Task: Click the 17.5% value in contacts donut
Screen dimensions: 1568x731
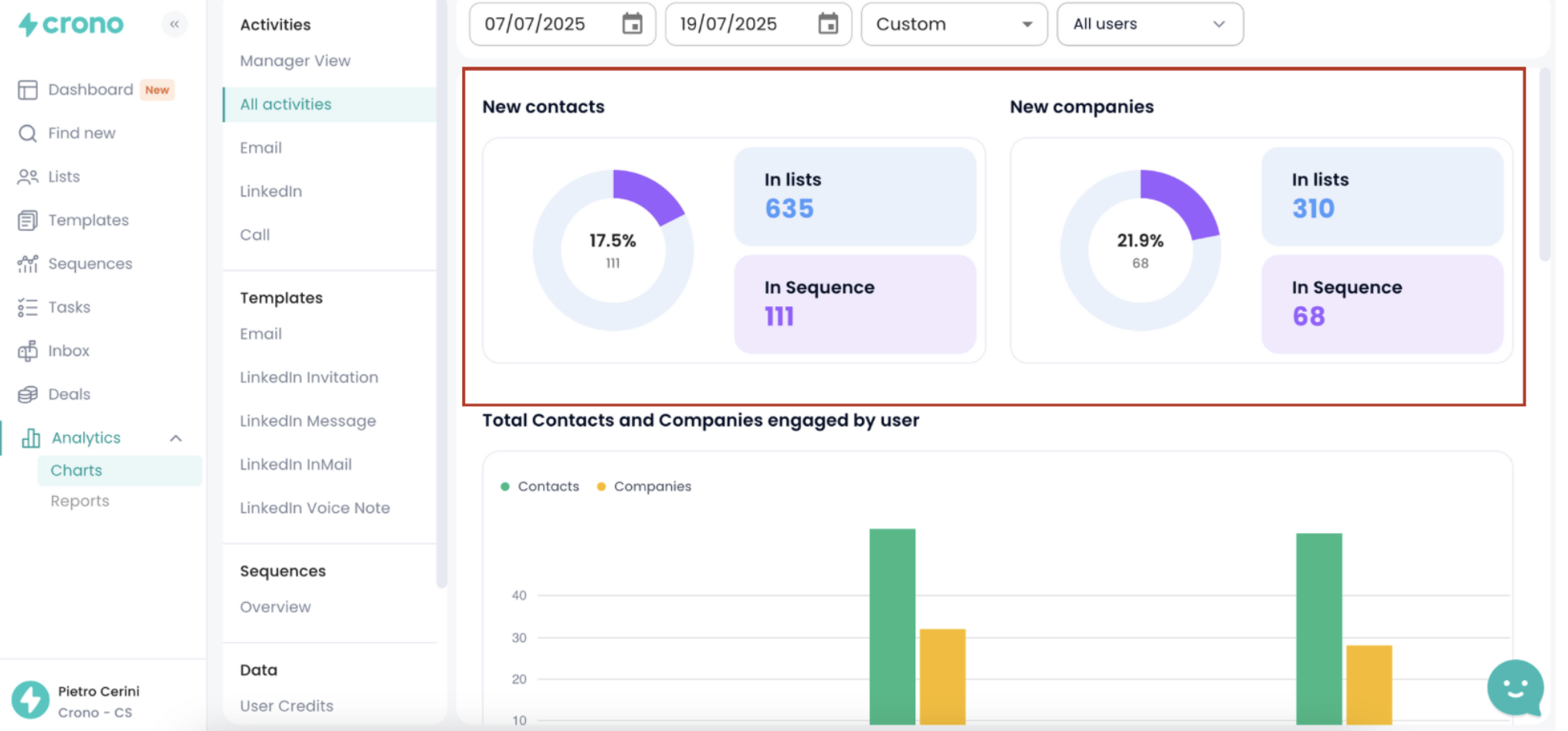Action: click(x=613, y=241)
